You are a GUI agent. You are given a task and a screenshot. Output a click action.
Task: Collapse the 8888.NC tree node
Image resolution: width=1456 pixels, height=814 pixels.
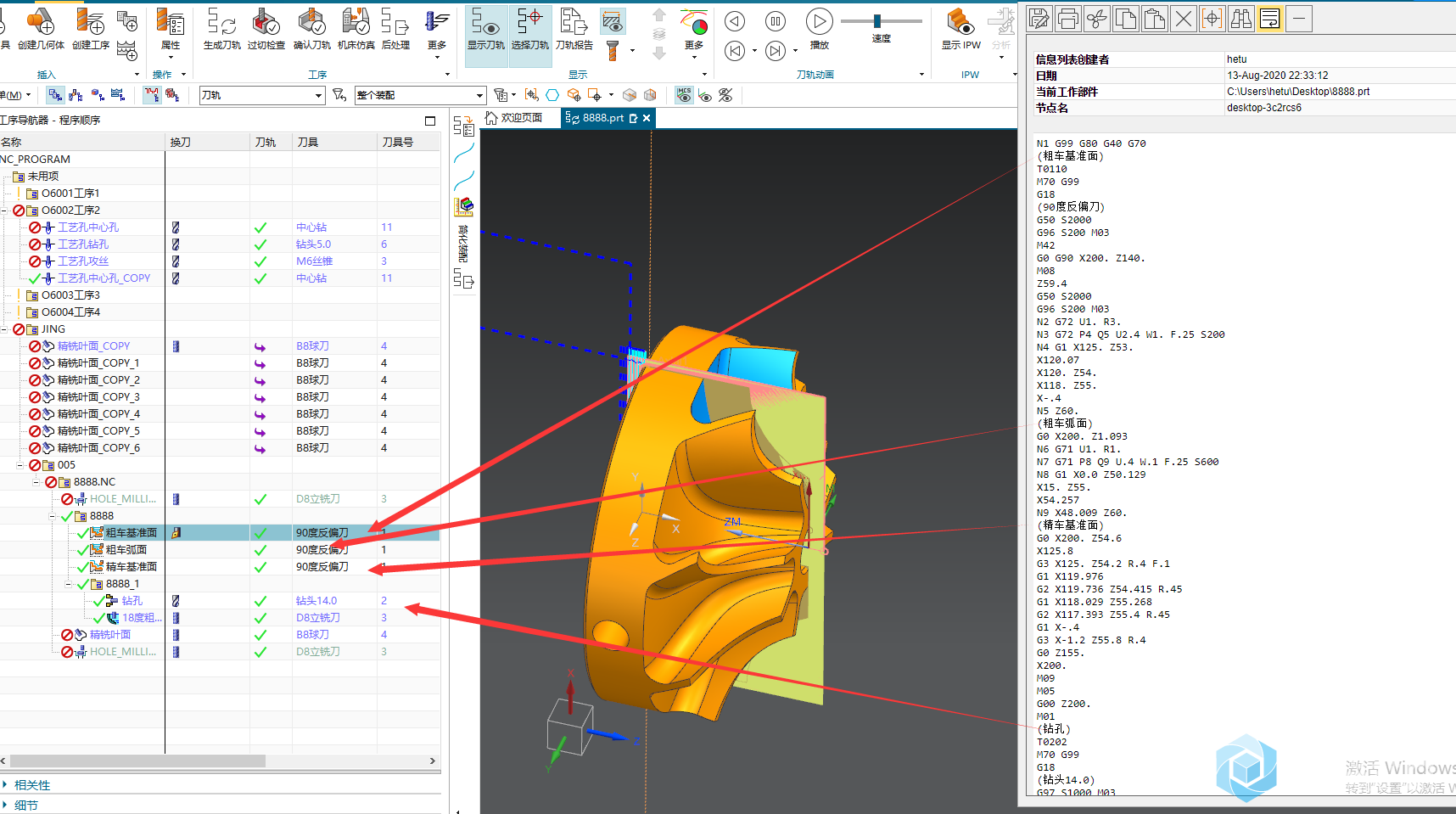[x=36, y=482]
